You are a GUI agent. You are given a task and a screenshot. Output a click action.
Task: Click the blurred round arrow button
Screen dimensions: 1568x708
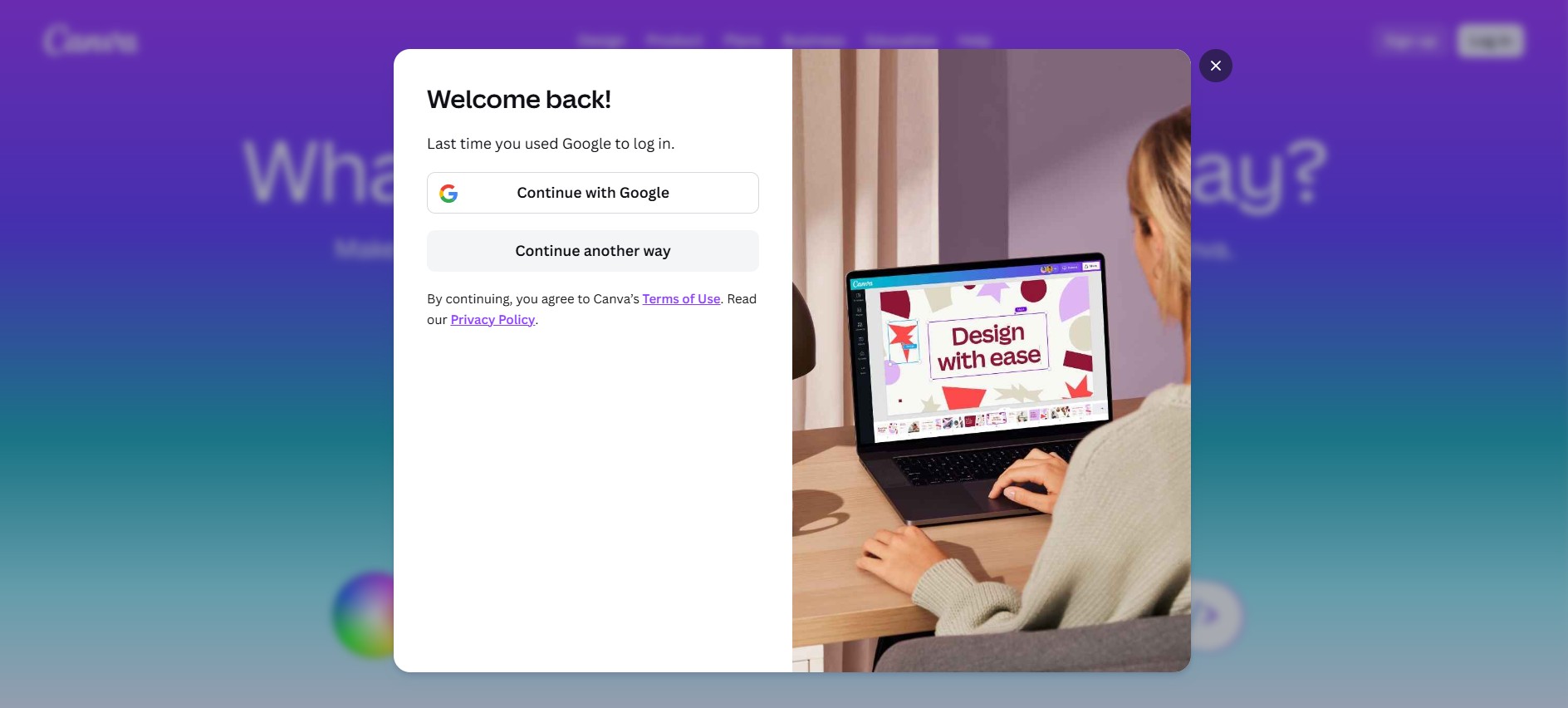click(1214, 616)
